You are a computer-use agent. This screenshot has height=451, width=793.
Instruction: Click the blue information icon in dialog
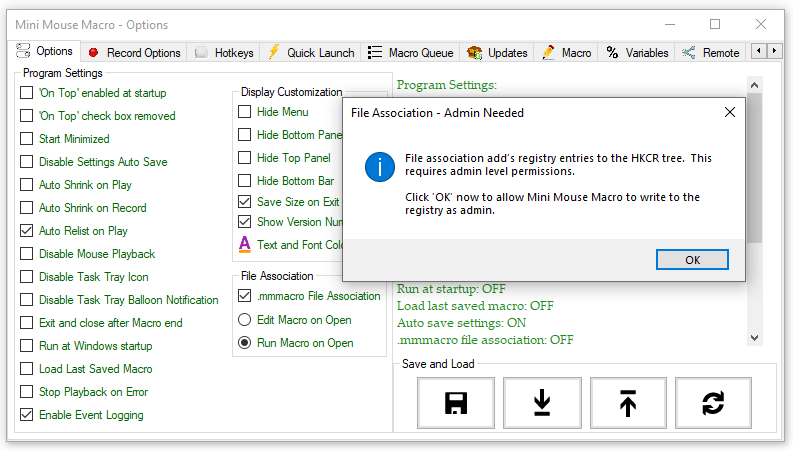(380, 167)
